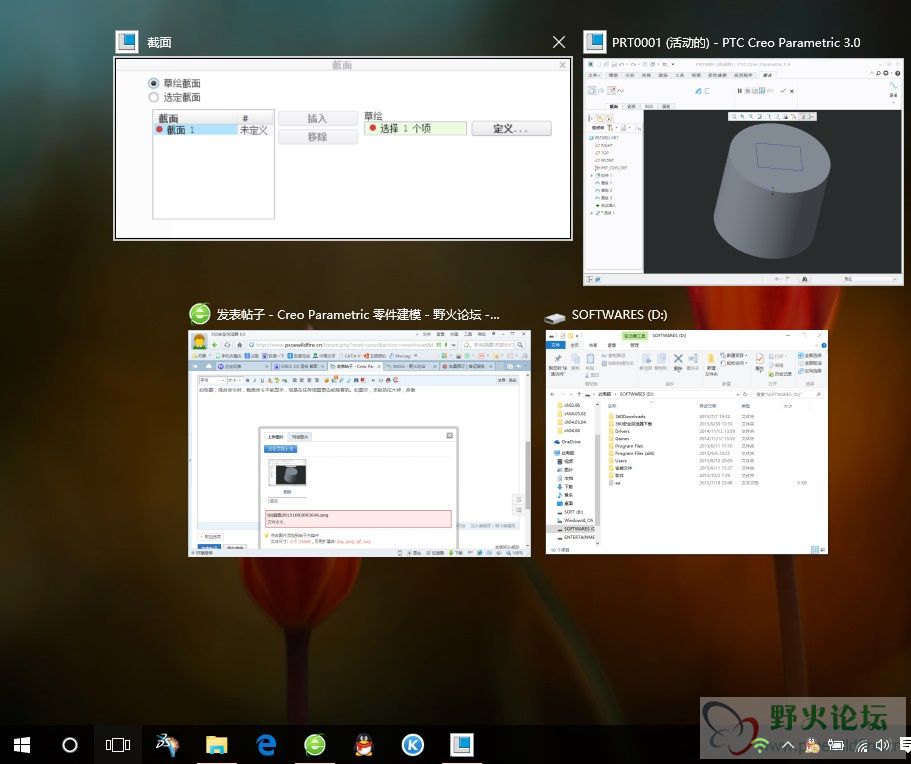Click the browser refresh icon
The width and height of the screenshot is (911, 764).
coord(227,345)
